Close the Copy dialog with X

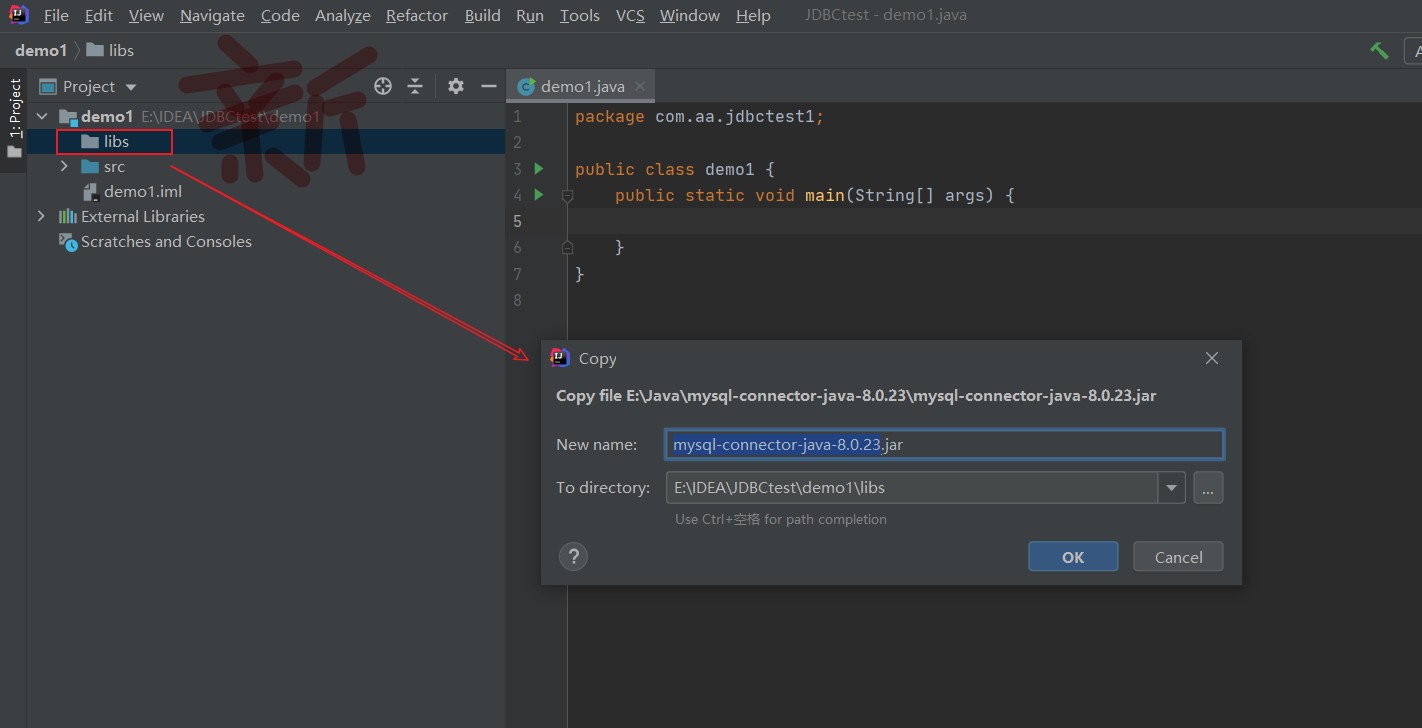(1212, 358)
